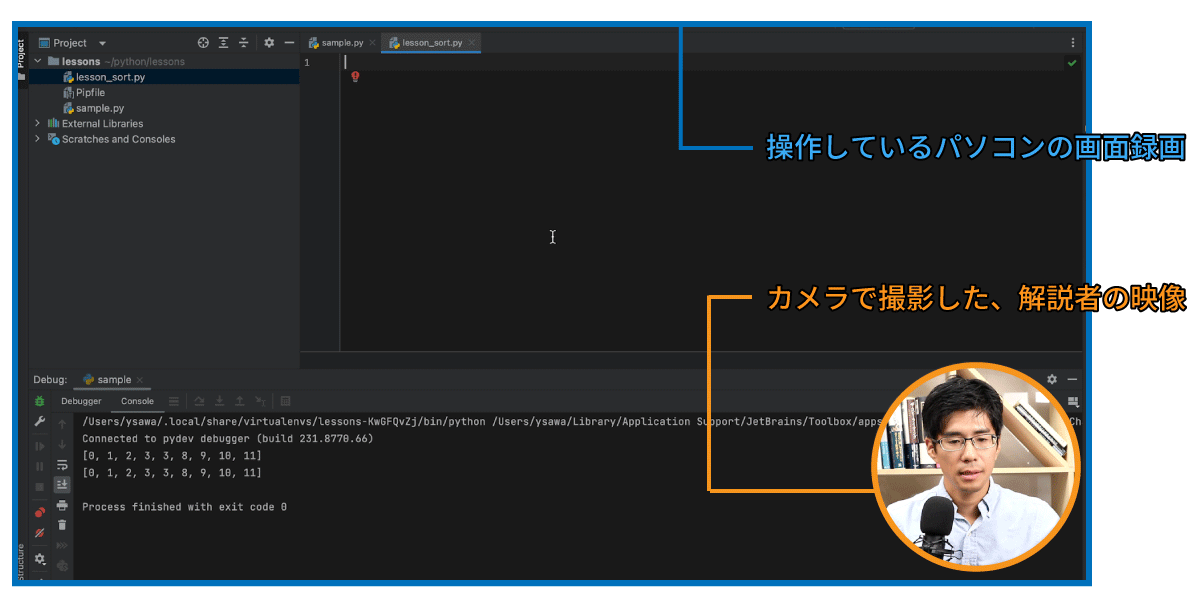Click Resume Program in the Debug toolbar

click(x=40, y=446)
